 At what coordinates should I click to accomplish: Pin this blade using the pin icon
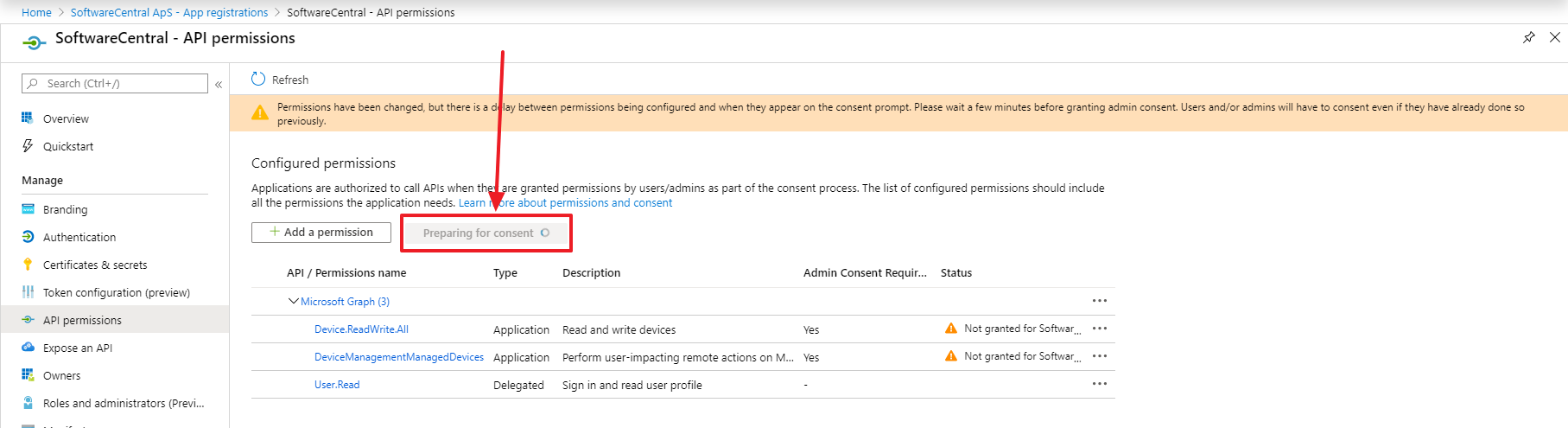point(1528,37)
